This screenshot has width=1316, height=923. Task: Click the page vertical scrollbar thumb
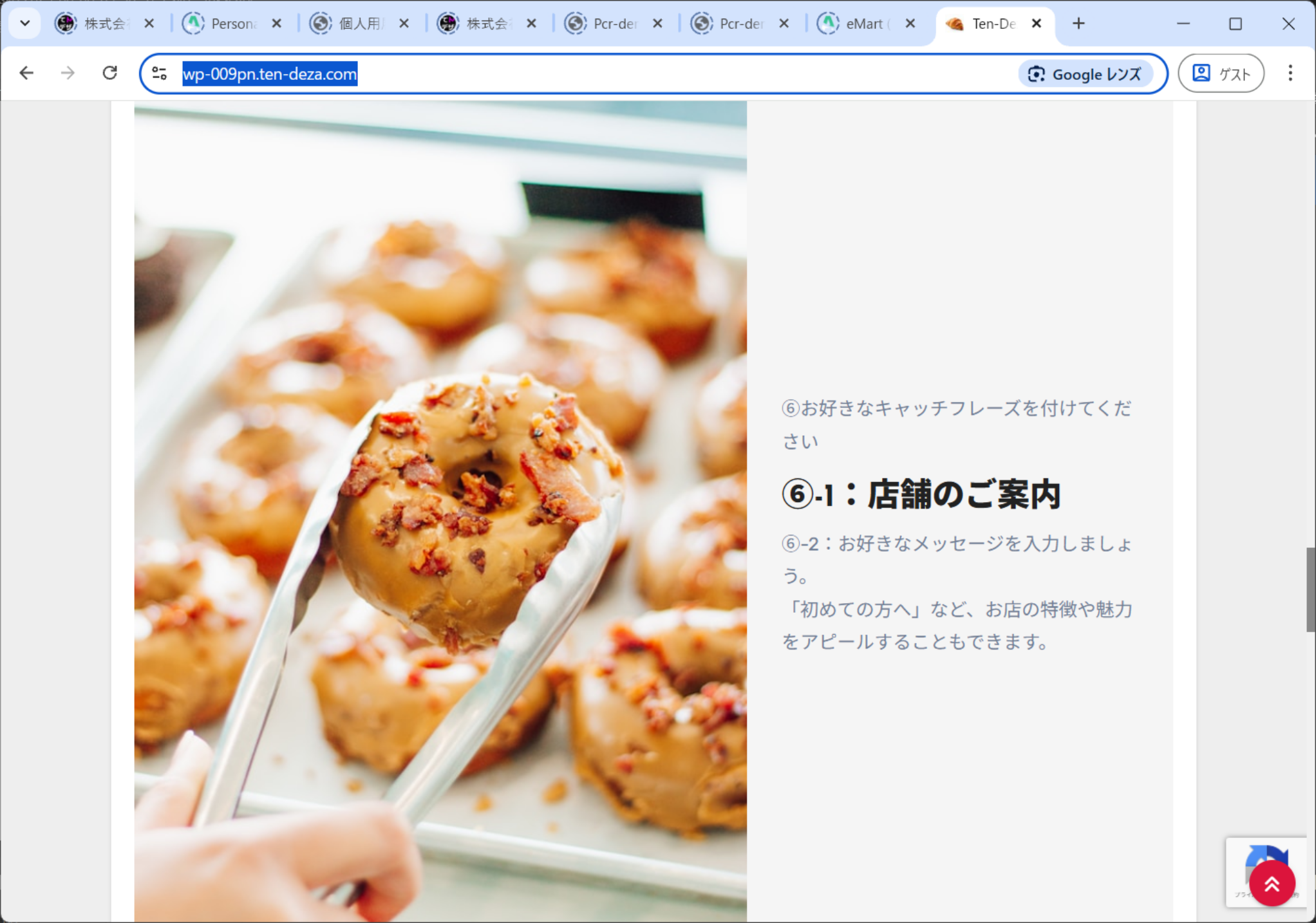[1310, 589]
